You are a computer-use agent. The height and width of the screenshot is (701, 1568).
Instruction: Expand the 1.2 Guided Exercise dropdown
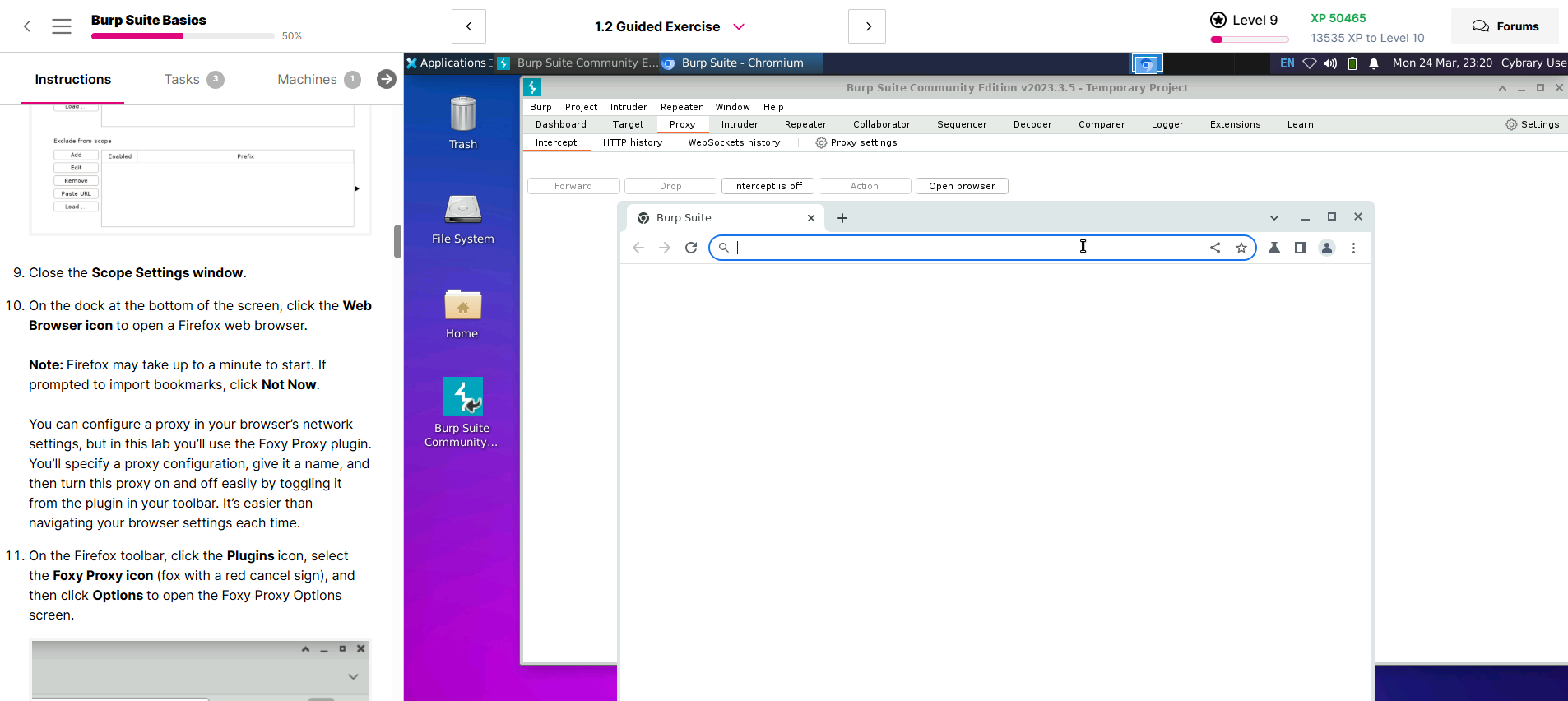click(739, 26)
